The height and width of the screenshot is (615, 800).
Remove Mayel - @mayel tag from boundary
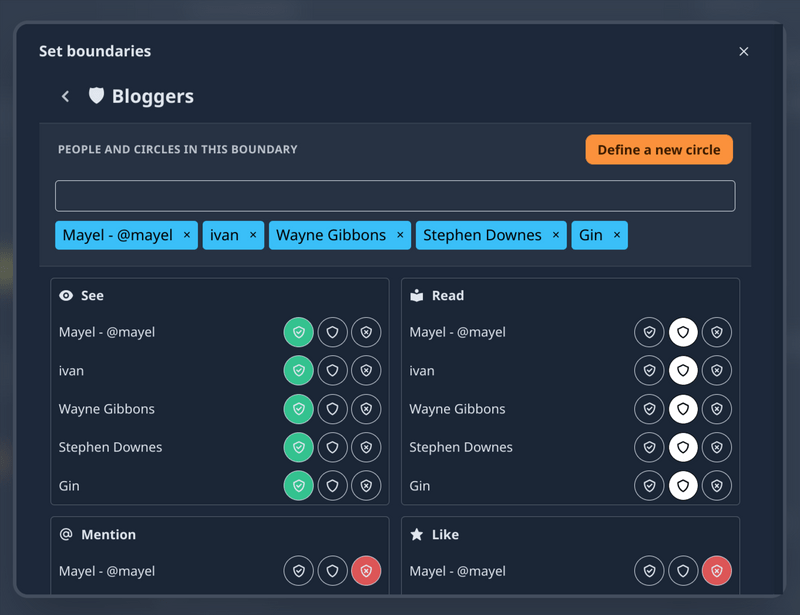click(x=187, y=235)
